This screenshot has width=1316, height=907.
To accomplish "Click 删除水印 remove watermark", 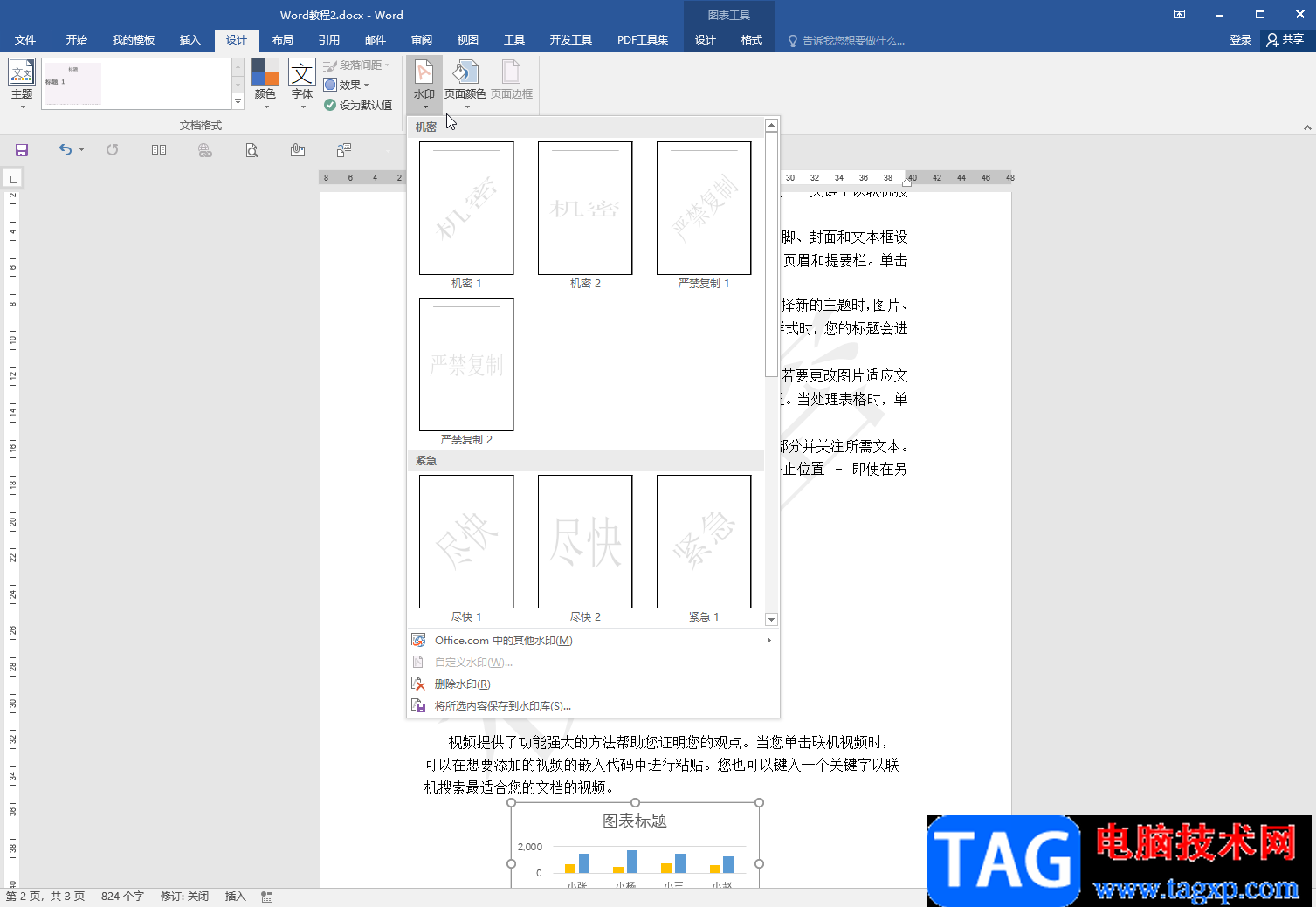I will click(593, 684).
